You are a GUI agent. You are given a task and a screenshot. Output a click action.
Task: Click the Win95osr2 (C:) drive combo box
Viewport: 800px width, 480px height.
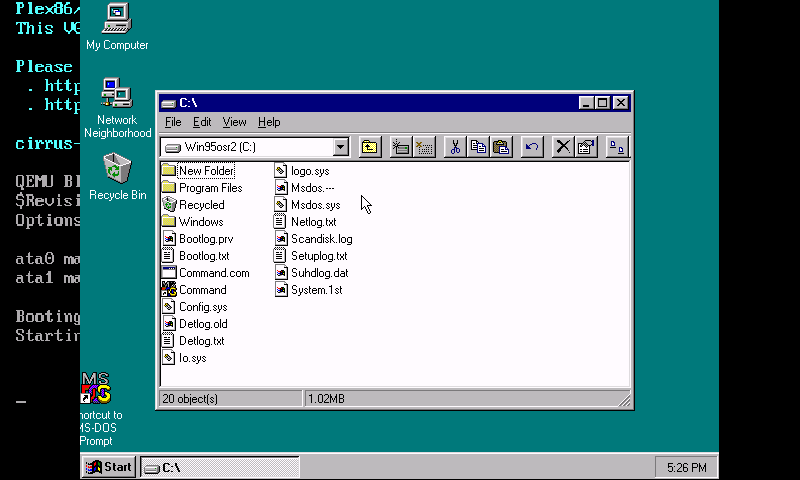pos(255,147)
